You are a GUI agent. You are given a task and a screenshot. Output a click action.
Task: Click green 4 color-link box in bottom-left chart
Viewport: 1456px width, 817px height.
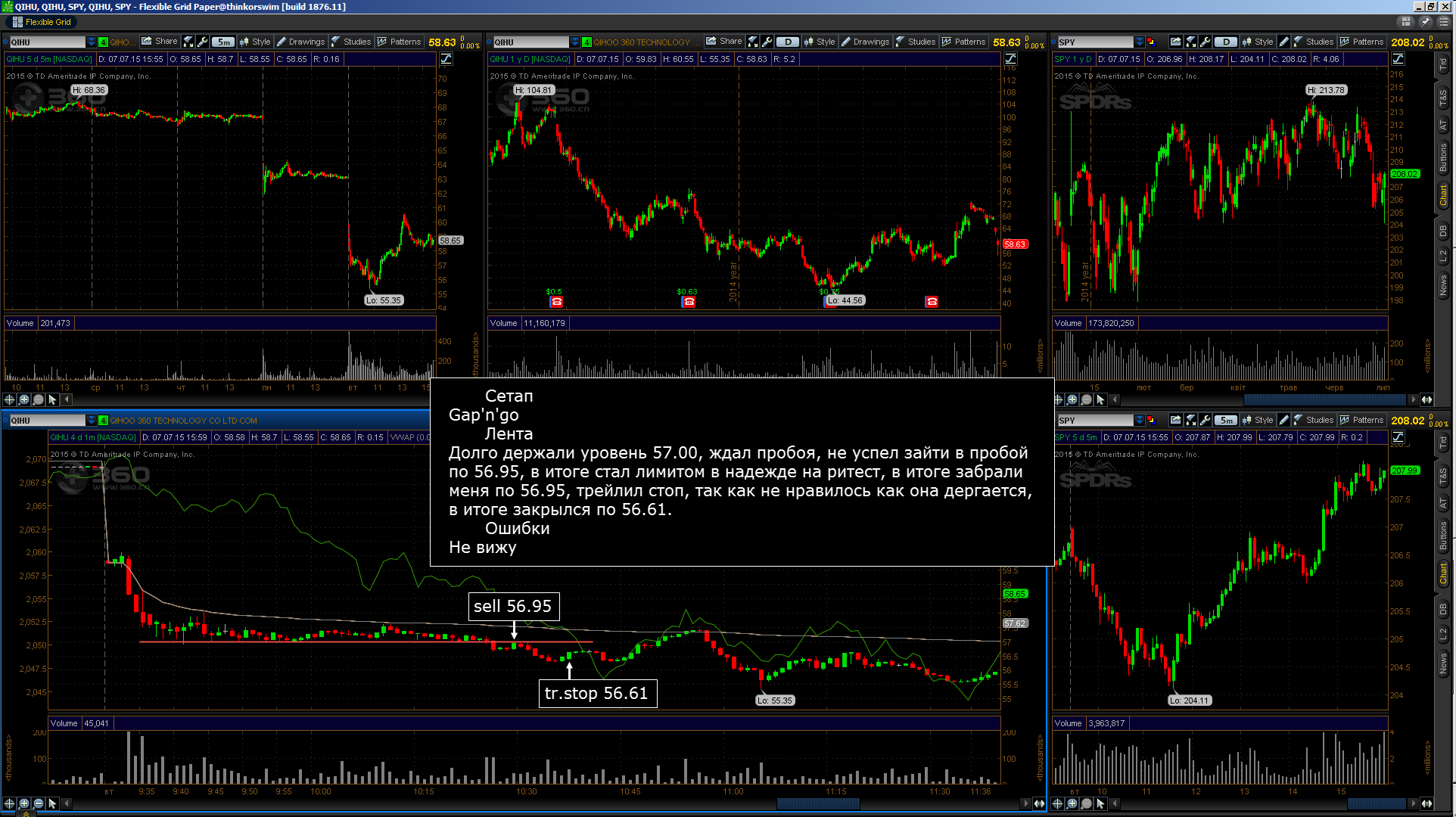(104, 421)
